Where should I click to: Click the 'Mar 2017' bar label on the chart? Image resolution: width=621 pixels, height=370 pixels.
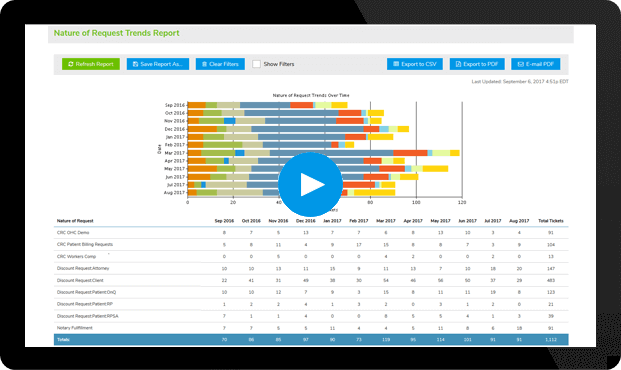[175, 153]
